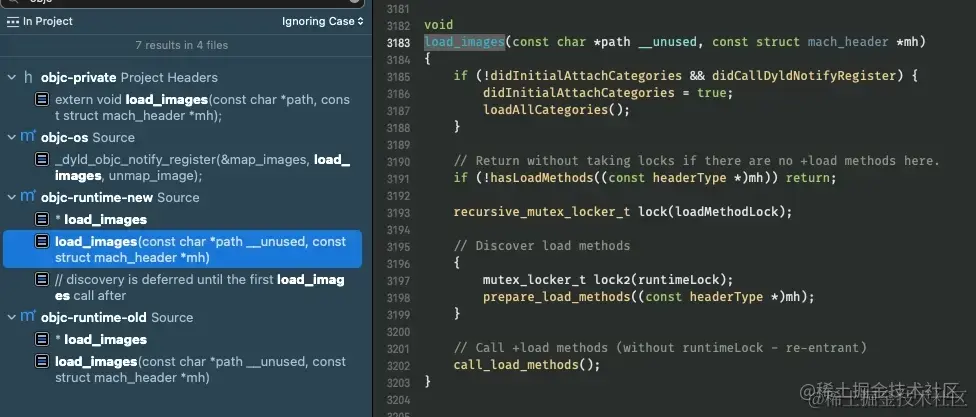The image size is (976, 417).
Task: Click the In Project scope icon
Action: [13, 21]
